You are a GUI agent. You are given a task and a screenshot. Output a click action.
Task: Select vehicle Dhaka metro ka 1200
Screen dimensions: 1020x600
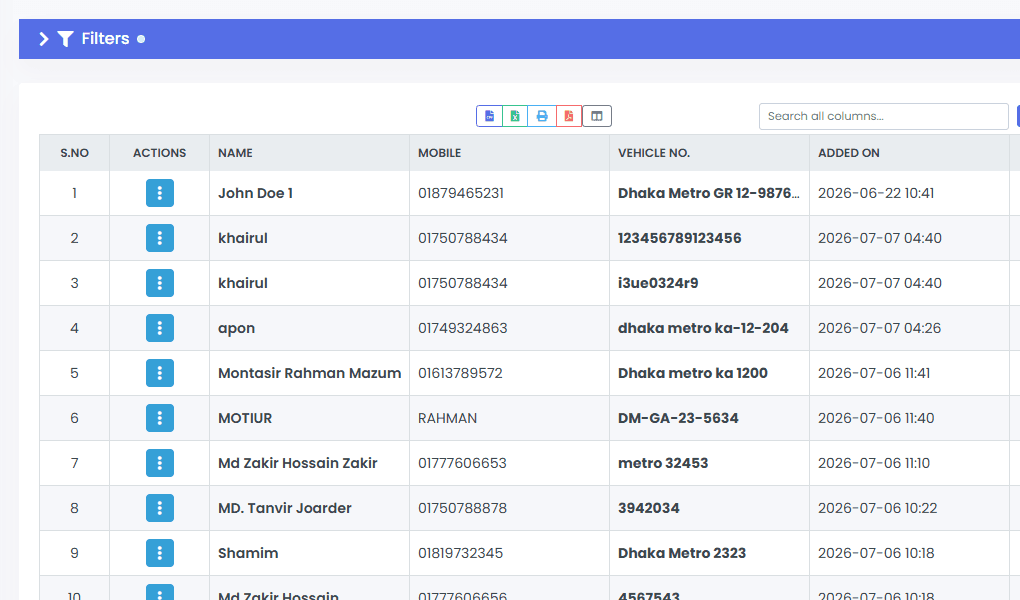[x=693, y=373]
